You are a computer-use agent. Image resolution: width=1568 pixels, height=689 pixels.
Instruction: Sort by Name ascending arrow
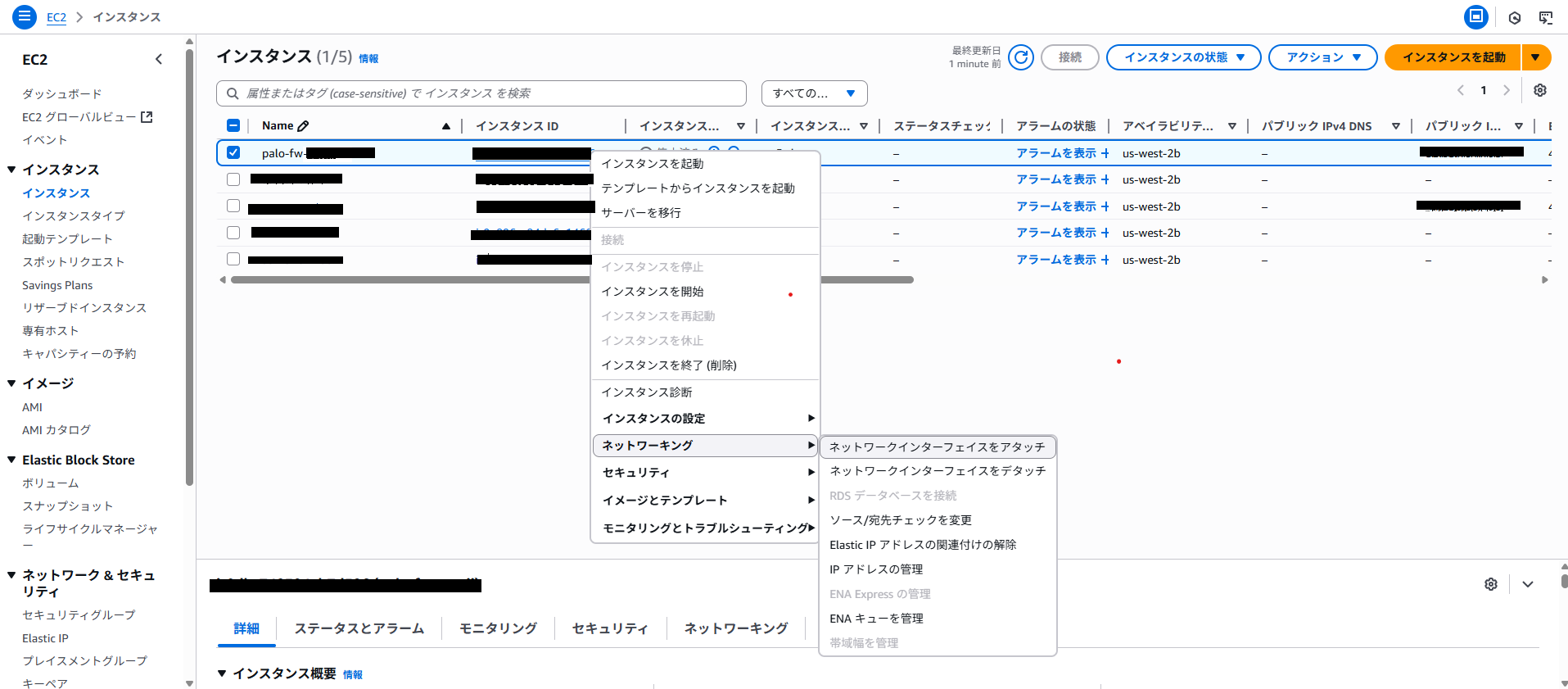point(446,126)
